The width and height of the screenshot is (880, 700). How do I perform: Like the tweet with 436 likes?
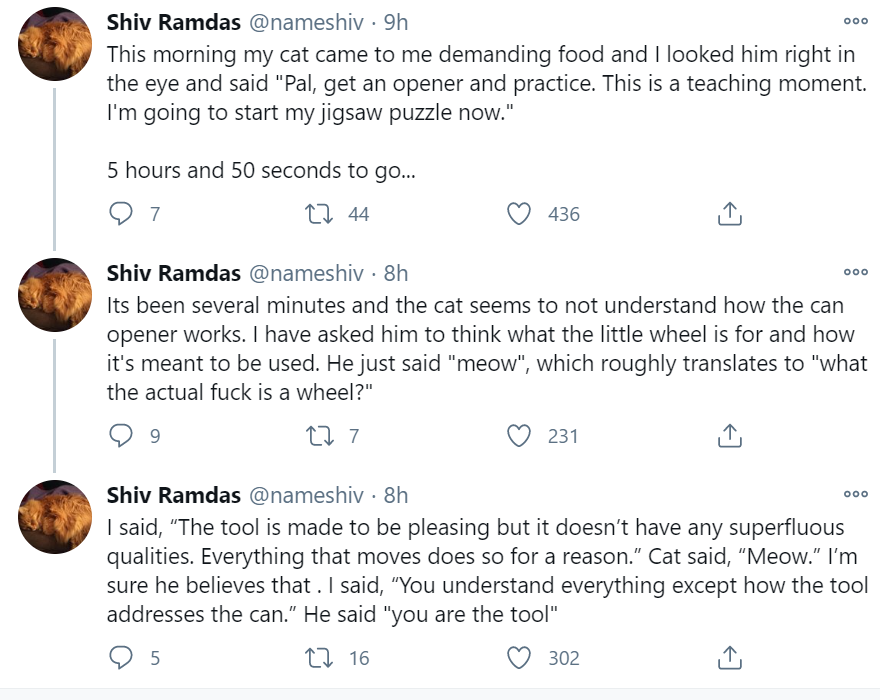pyautogui.click(x=518, y=214)
